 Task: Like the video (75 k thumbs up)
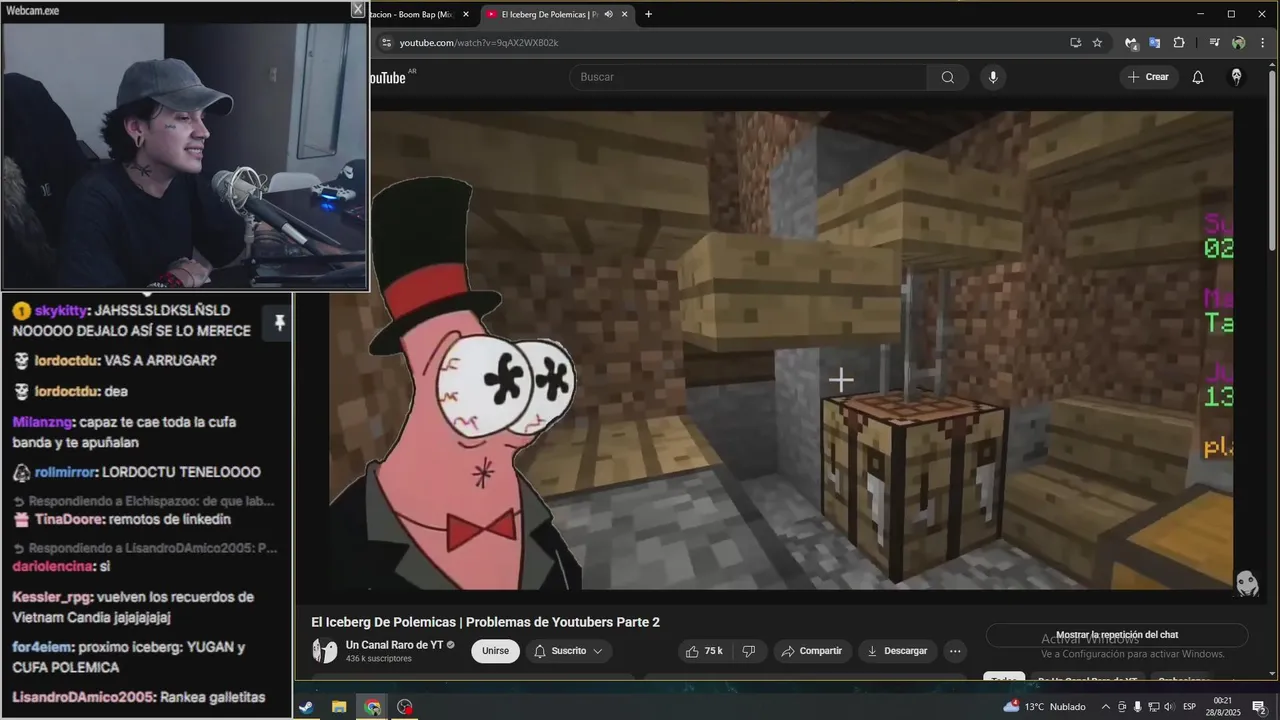pos(704,651)
